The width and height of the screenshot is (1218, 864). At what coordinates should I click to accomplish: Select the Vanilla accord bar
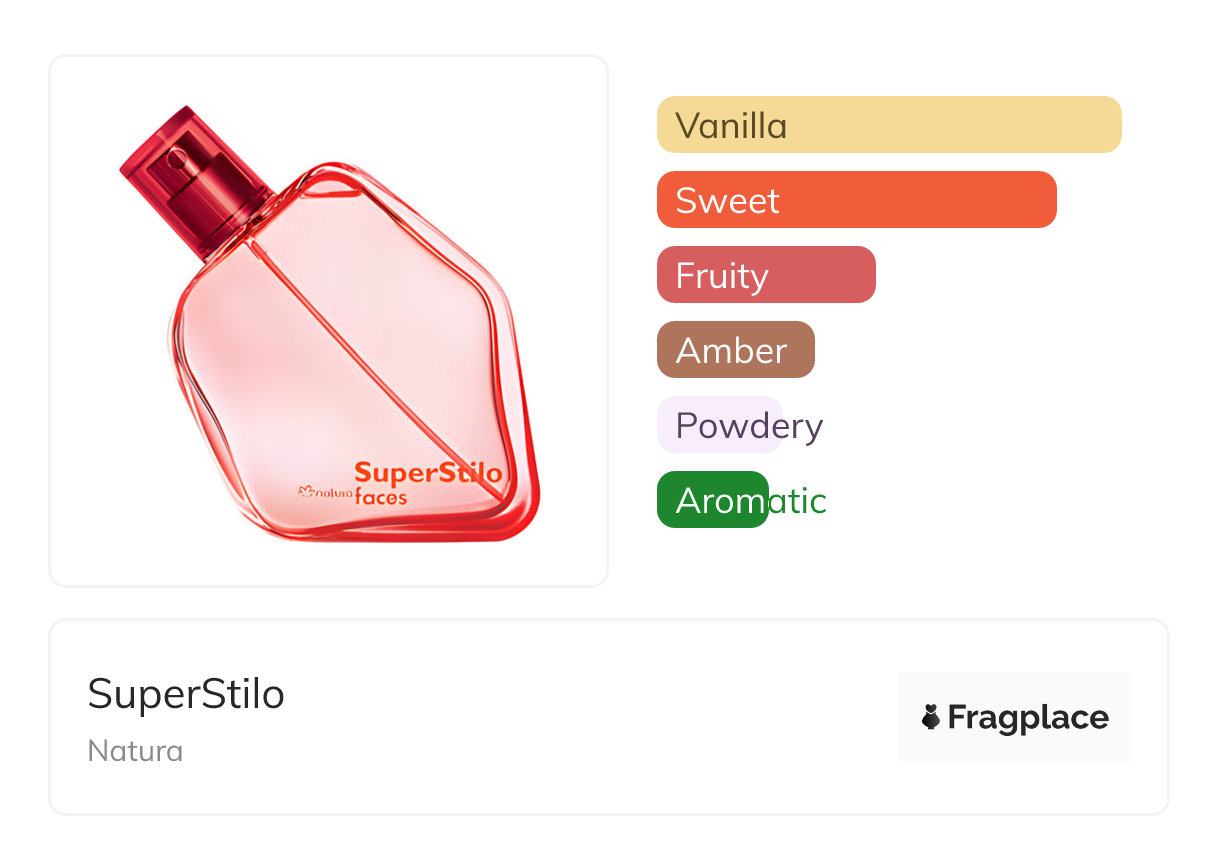tap(888, 125)
